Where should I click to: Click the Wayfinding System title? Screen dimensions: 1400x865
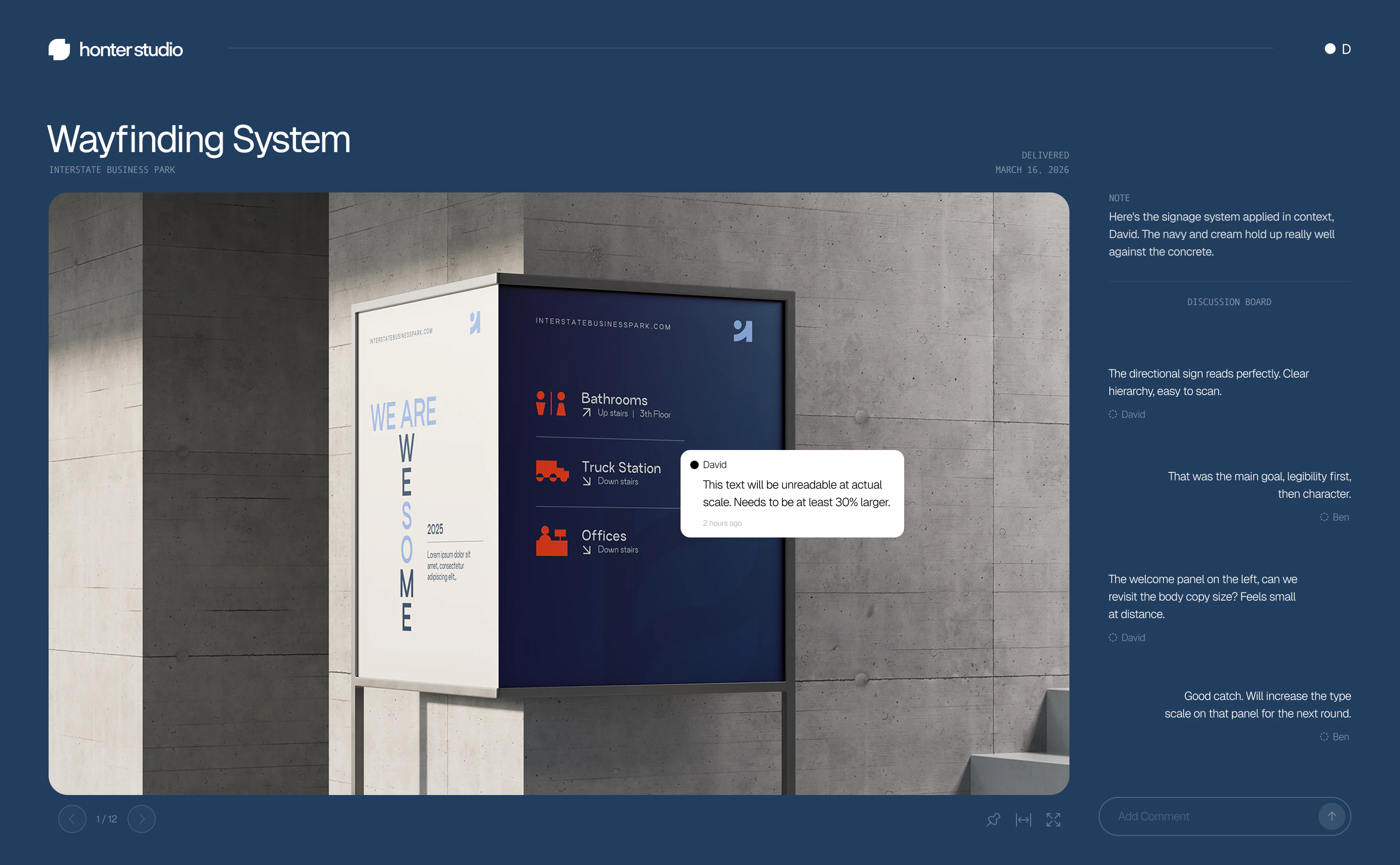click(x=198, y=139)
